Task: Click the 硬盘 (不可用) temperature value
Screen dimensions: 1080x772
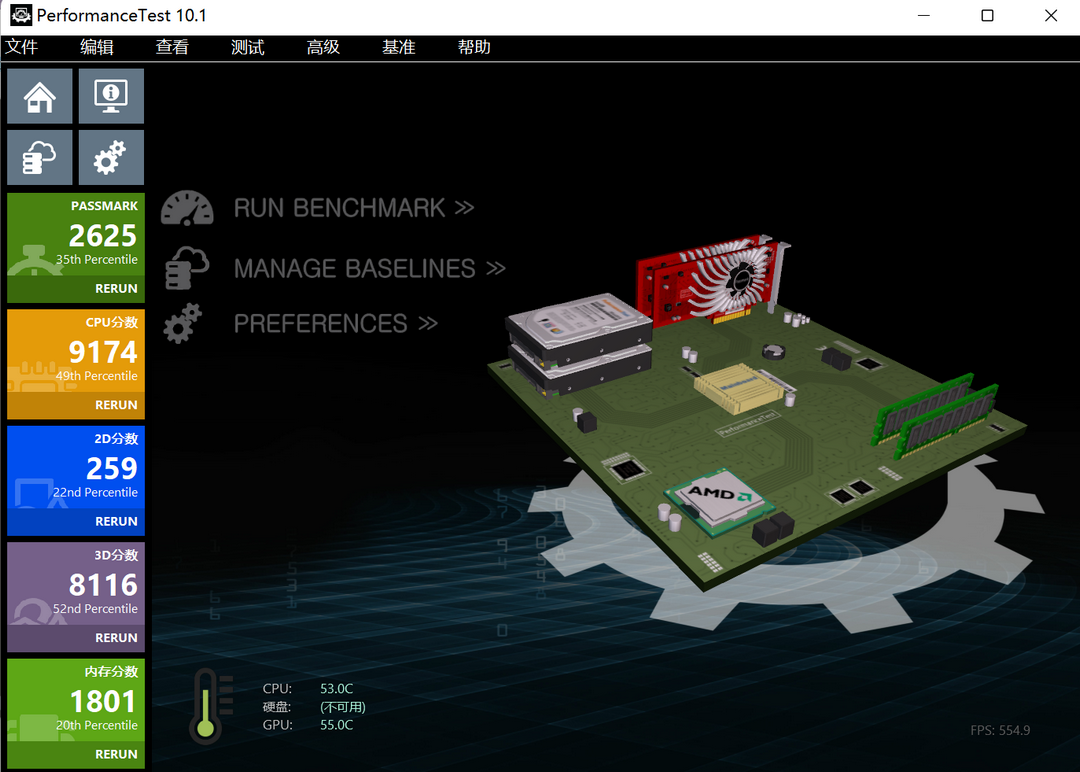Action: point(342,707)
